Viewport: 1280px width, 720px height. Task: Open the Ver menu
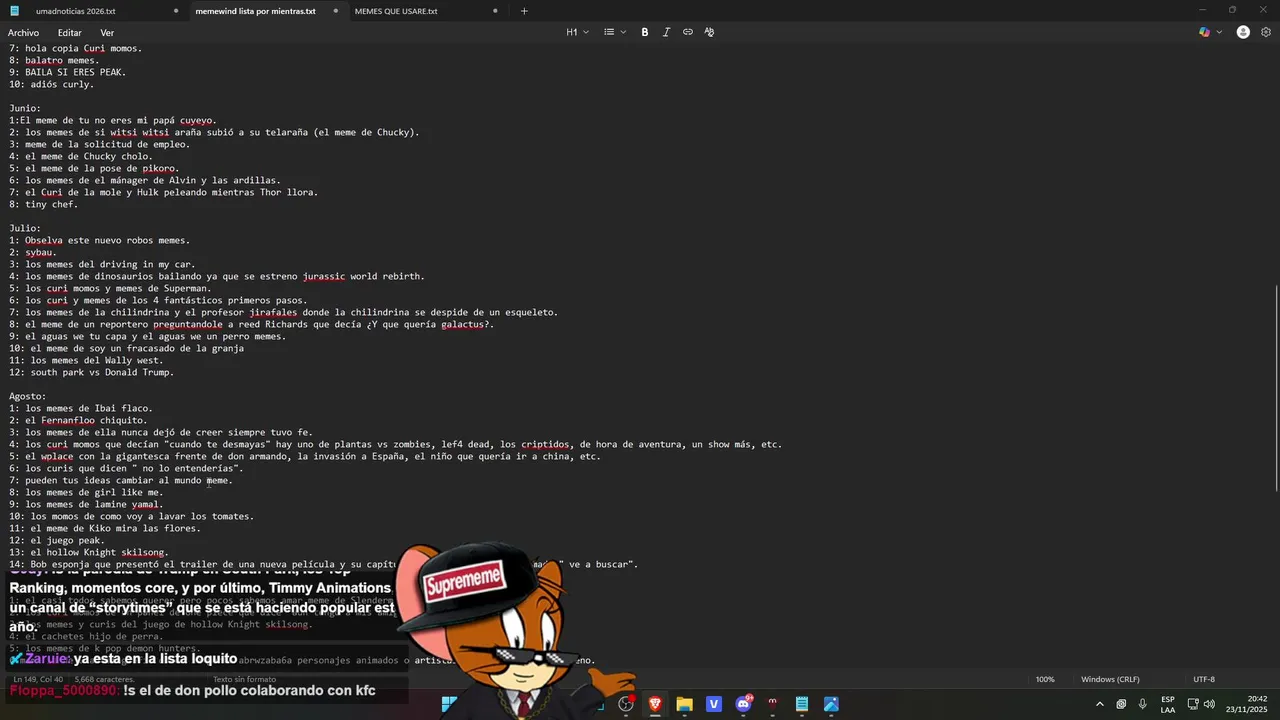(107, 33)
